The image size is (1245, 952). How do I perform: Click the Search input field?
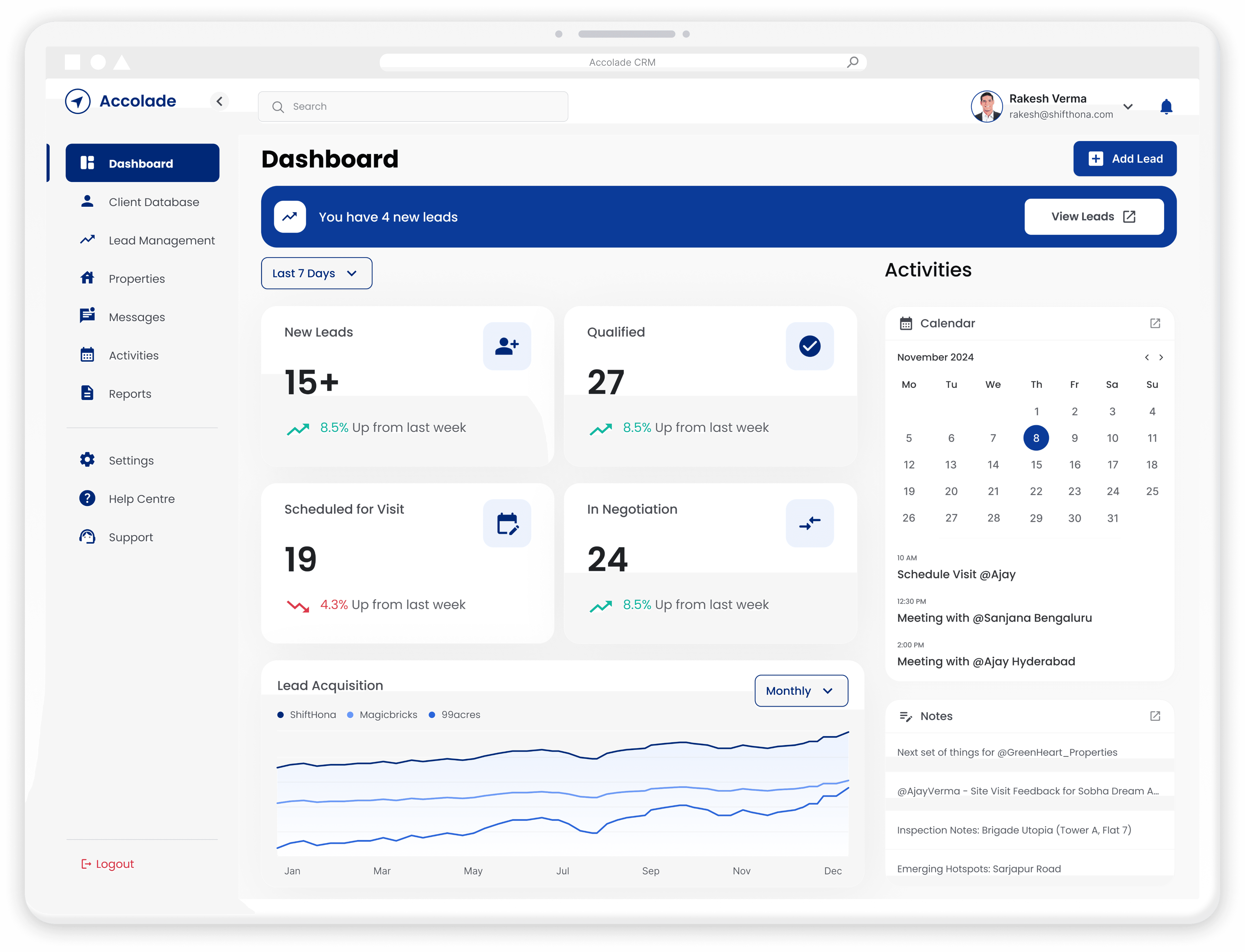click(413, 107)
